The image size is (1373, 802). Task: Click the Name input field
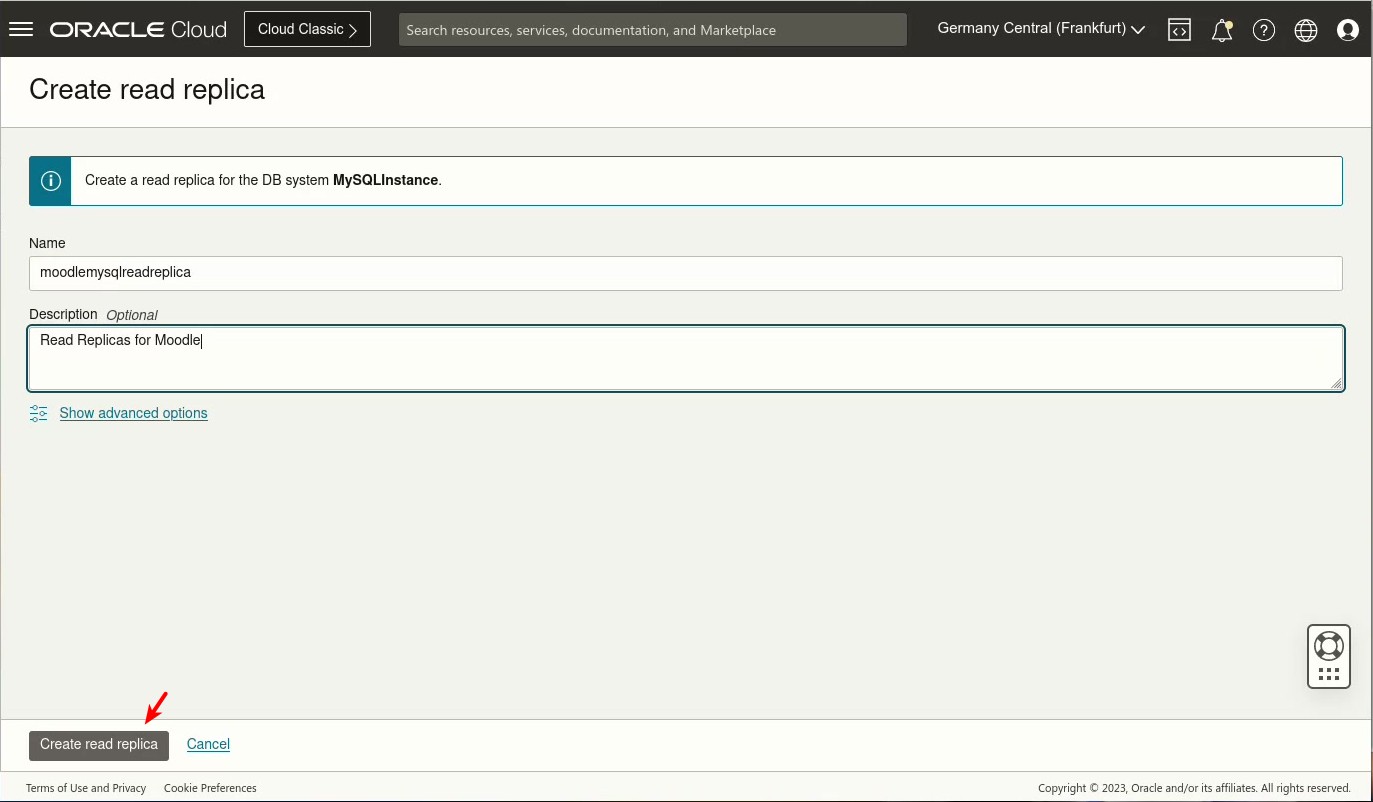point(686,273)
